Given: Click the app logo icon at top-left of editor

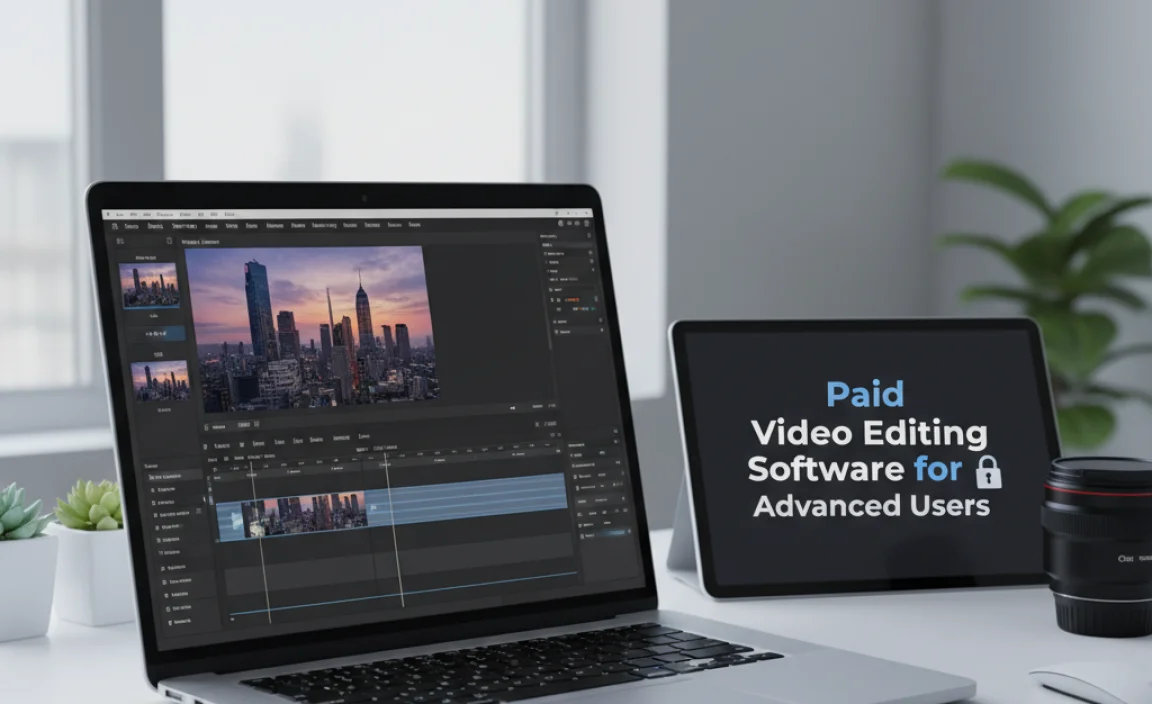Looking at the screenshot, I should pyautogui.click(x=113, y=226).
